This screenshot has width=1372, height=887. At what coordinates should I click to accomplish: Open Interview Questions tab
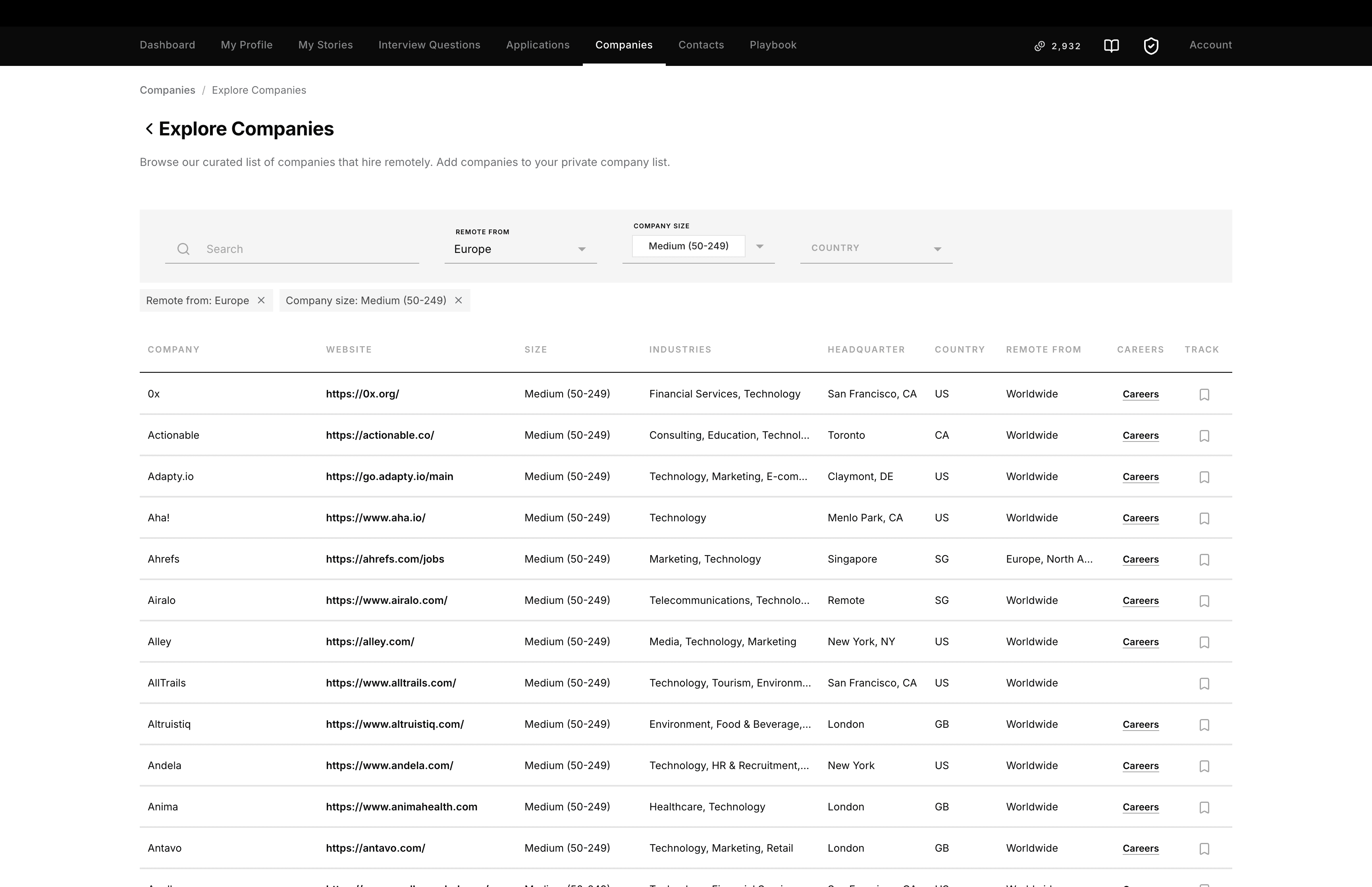(x=430, y=45)
